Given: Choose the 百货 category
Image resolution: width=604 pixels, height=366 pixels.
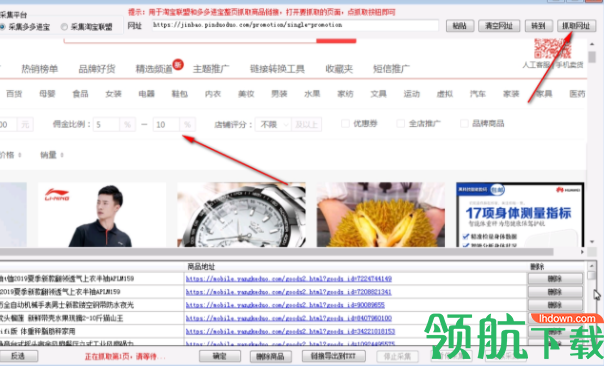Looking at the screenshot, I should [14, 94].
